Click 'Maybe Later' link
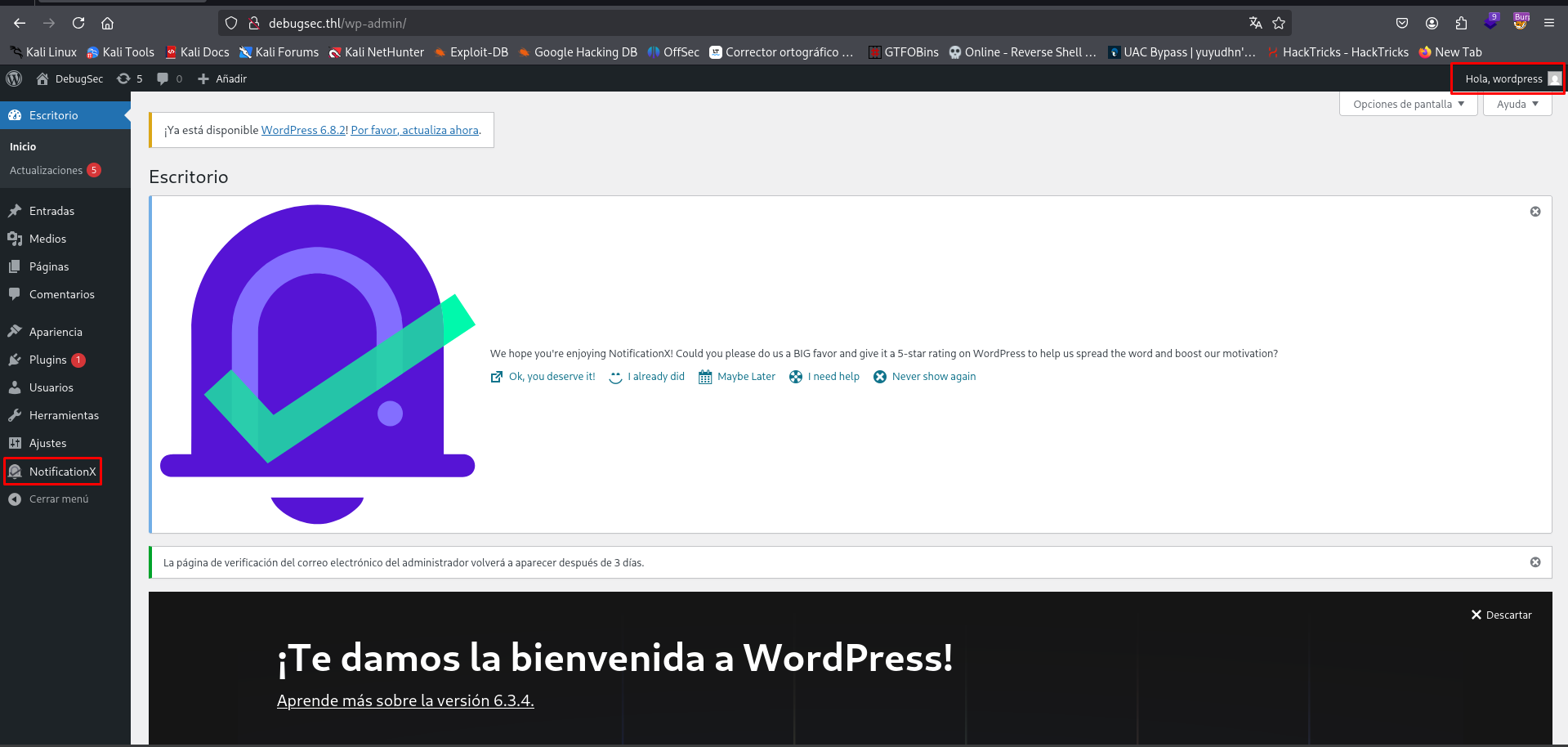The width and height of the screenshot is (1568, 747). click(737, 377)
